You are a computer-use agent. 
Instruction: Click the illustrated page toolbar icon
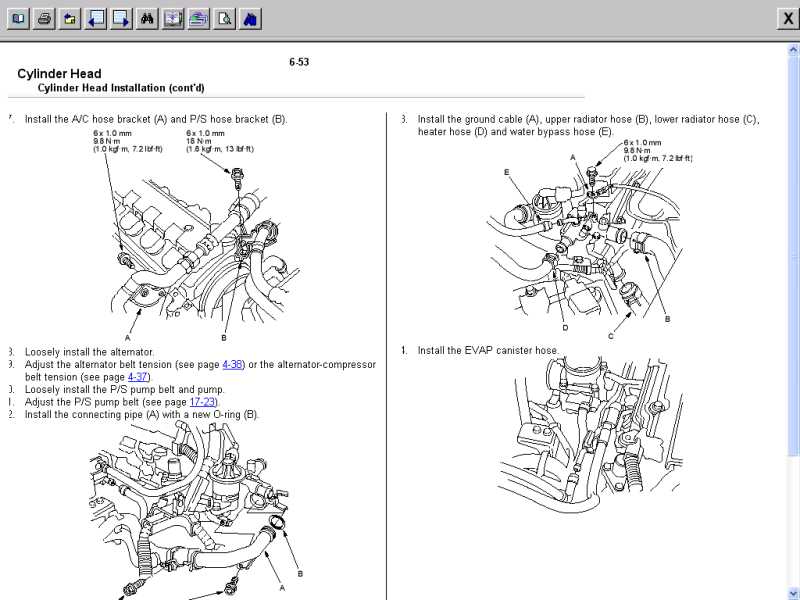pos(173,19)
